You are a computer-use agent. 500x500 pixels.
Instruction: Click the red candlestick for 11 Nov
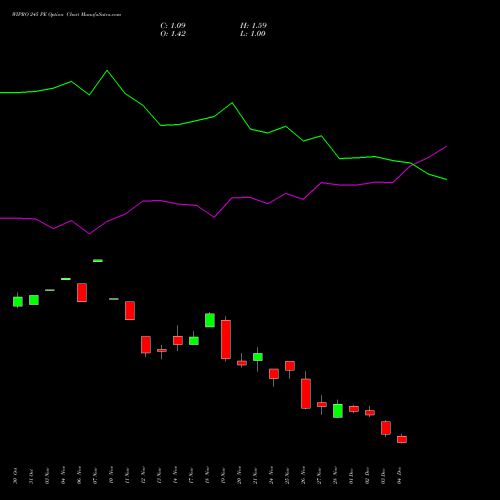pyautogui.click(x=130, y=311)
